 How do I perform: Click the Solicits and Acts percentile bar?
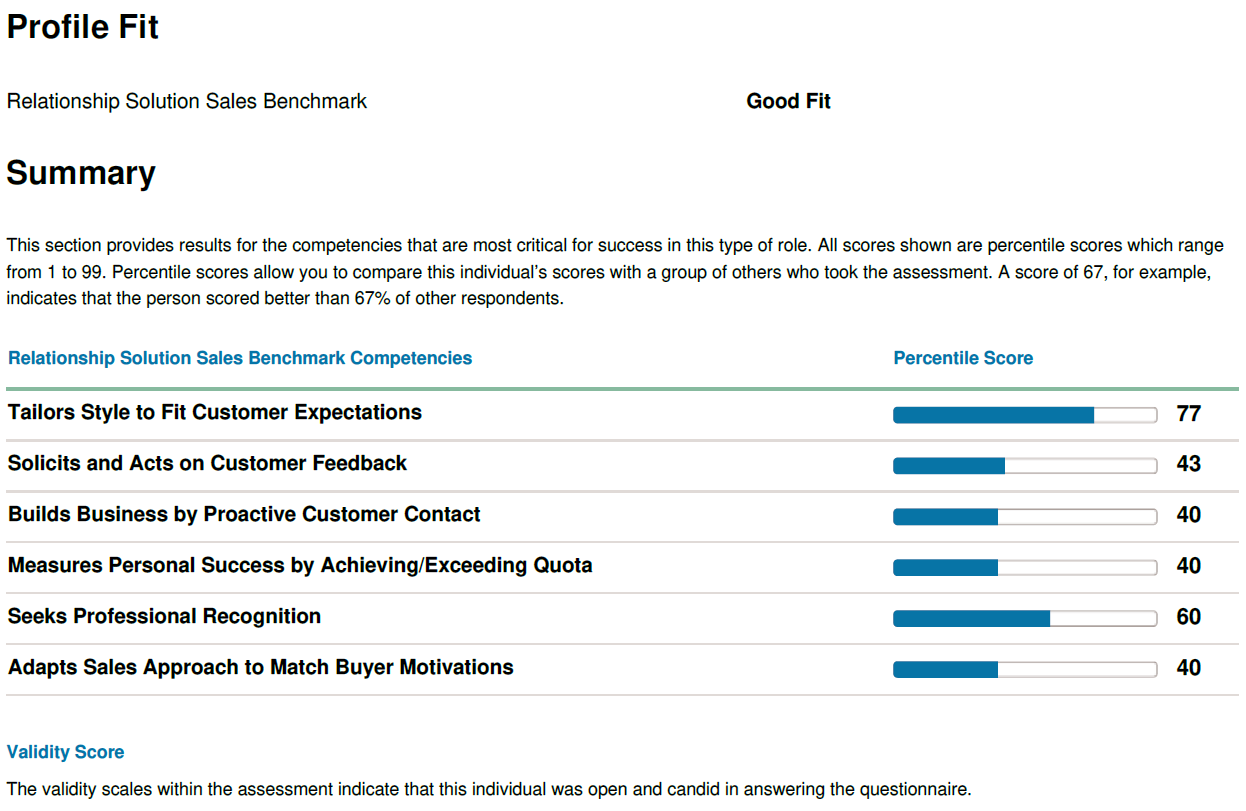pyautogui.click(x=1025, y=466)
